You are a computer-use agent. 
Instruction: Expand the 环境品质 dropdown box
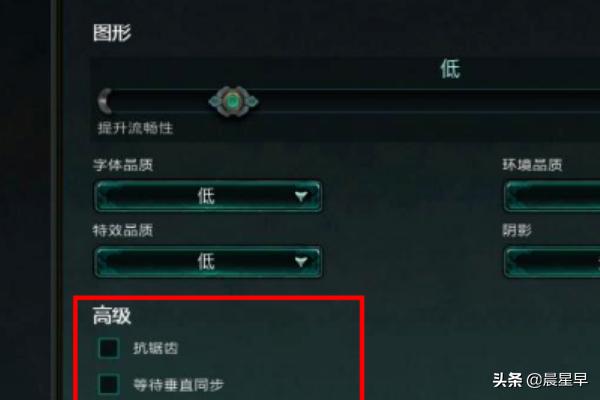click(552, 196)
